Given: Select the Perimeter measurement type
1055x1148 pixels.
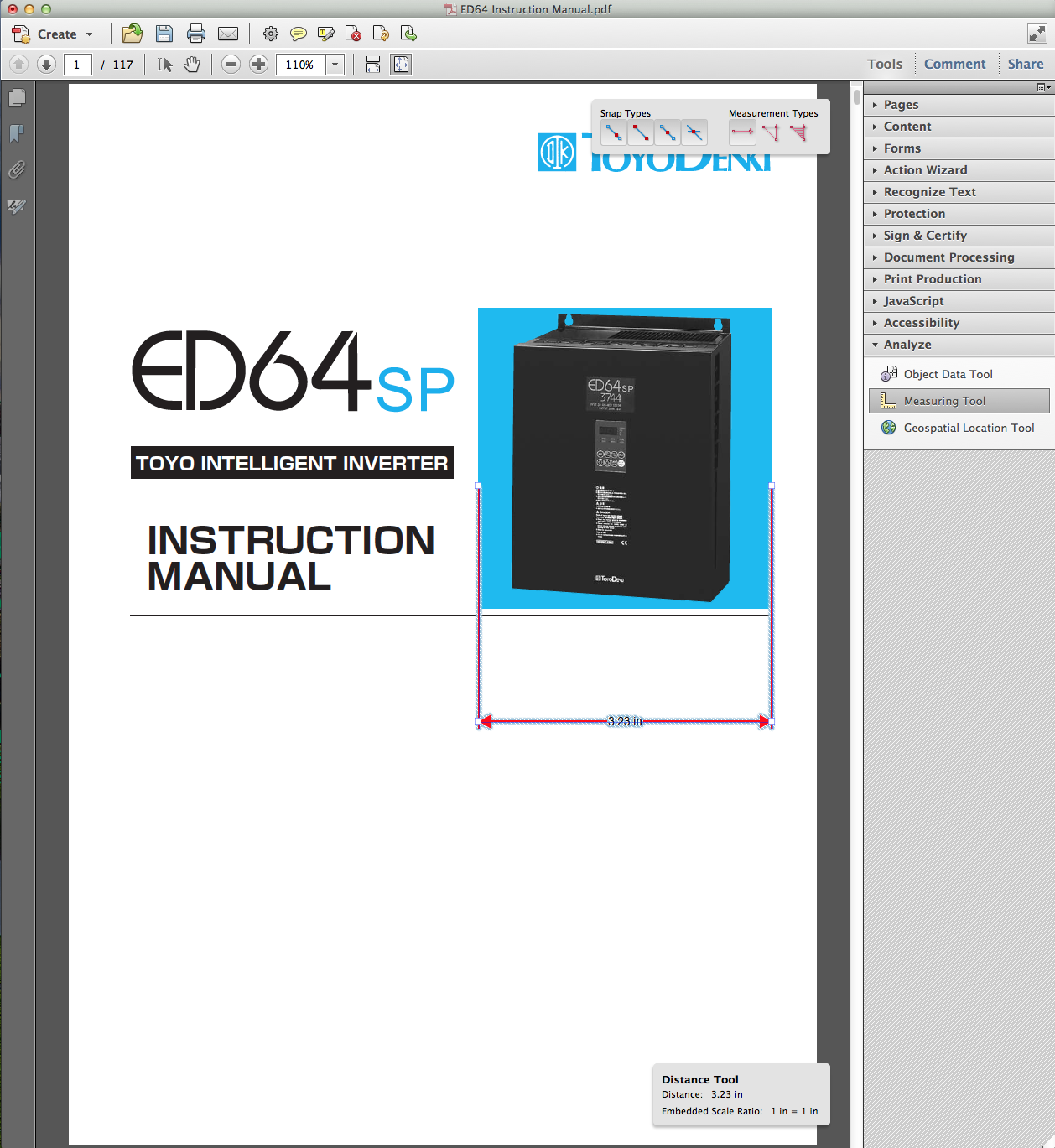Looking at the screenshot, I should pos(771,132).
